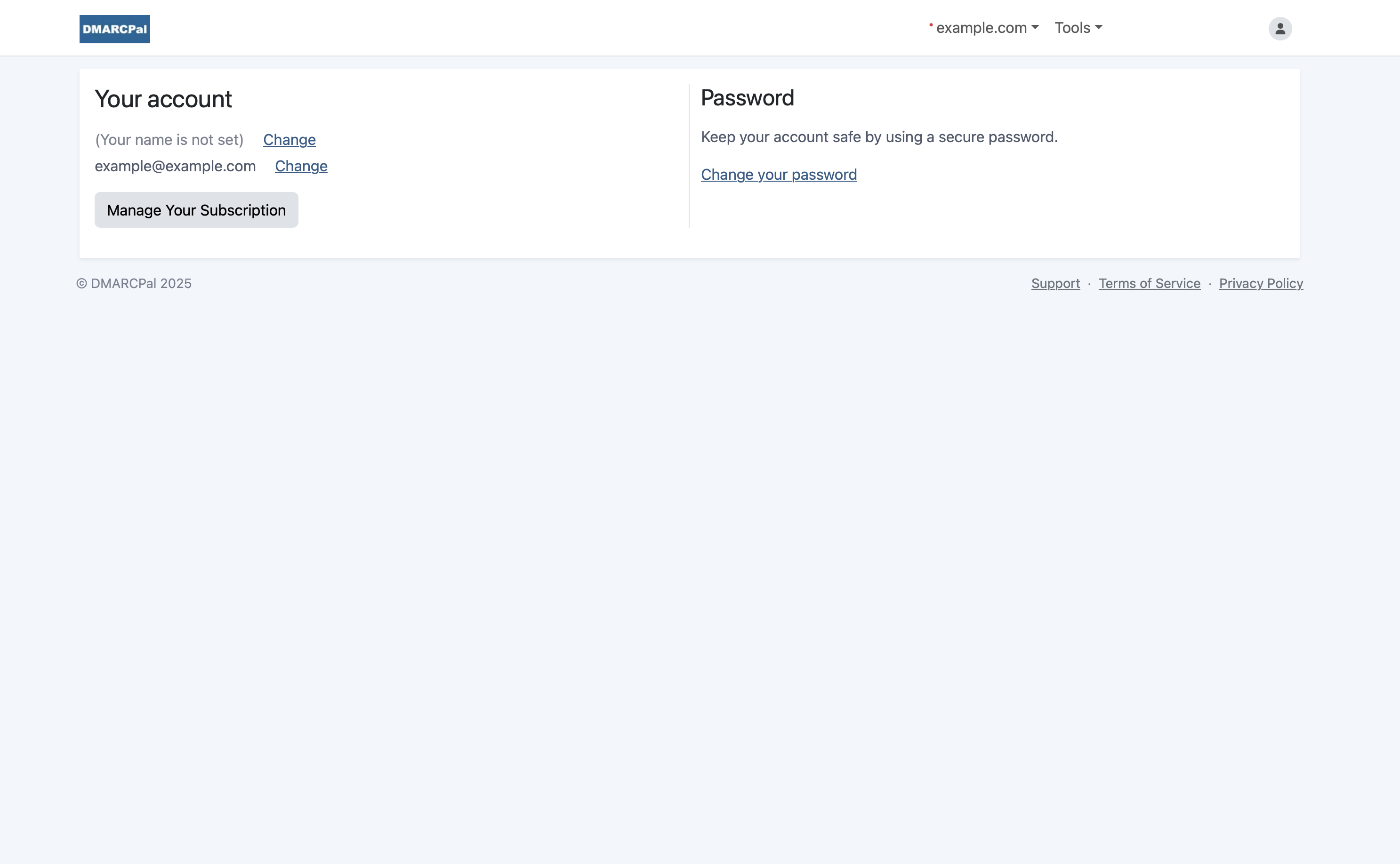Click Change link next to unset name

289,140
